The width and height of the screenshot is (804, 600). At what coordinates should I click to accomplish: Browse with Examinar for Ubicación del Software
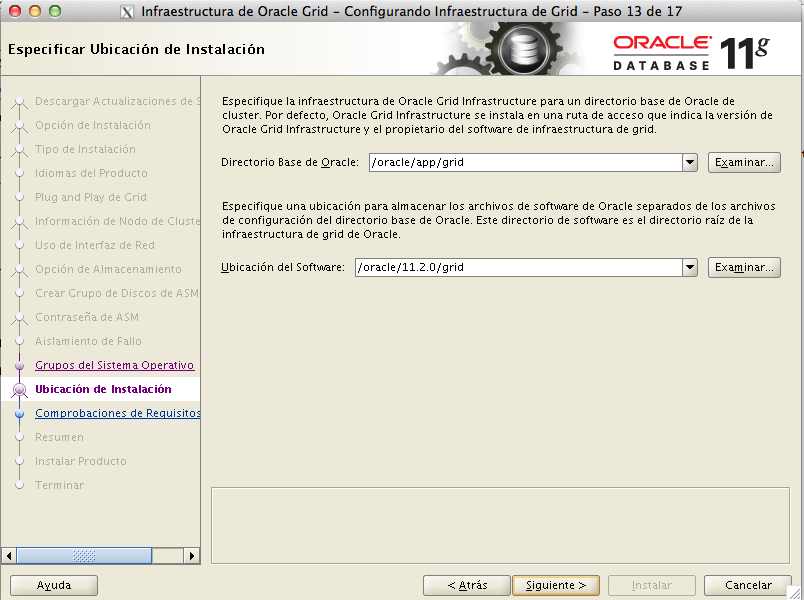pos(743,268)
